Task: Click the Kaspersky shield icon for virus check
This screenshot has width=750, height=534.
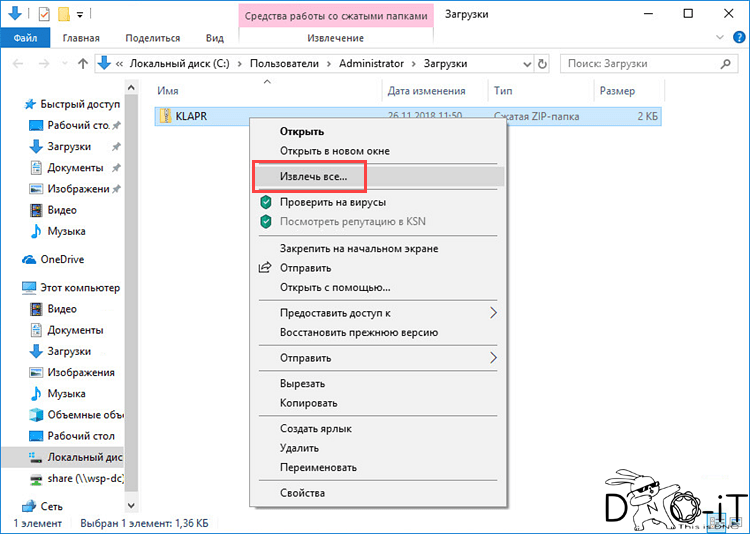Action: click(x=266, y=202)
